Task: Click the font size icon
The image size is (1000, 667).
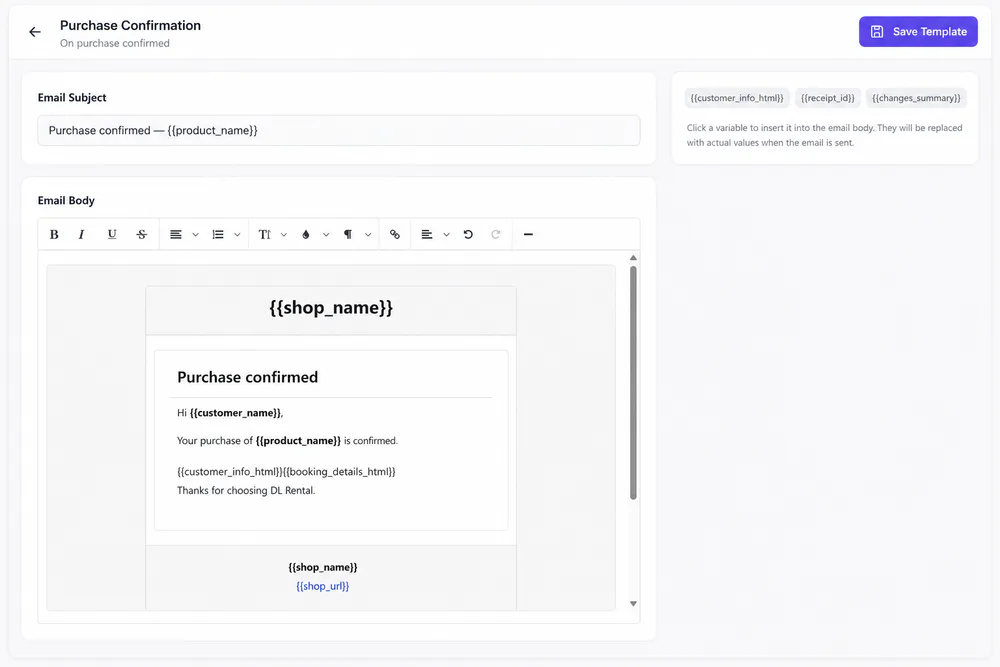Action: pyautogui.click(x=265, y=235)
